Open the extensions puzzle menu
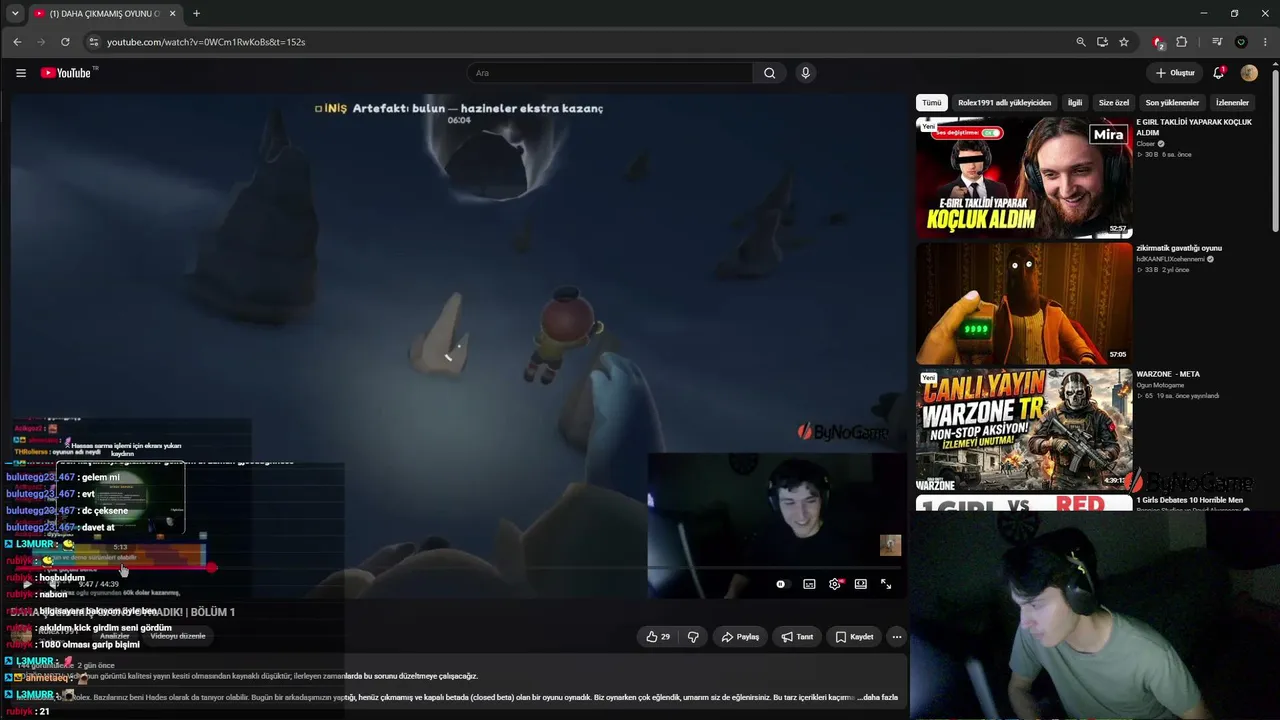Image resolution: width=1280 pixels, height=720 pixels. click(x=1182, y=42)
